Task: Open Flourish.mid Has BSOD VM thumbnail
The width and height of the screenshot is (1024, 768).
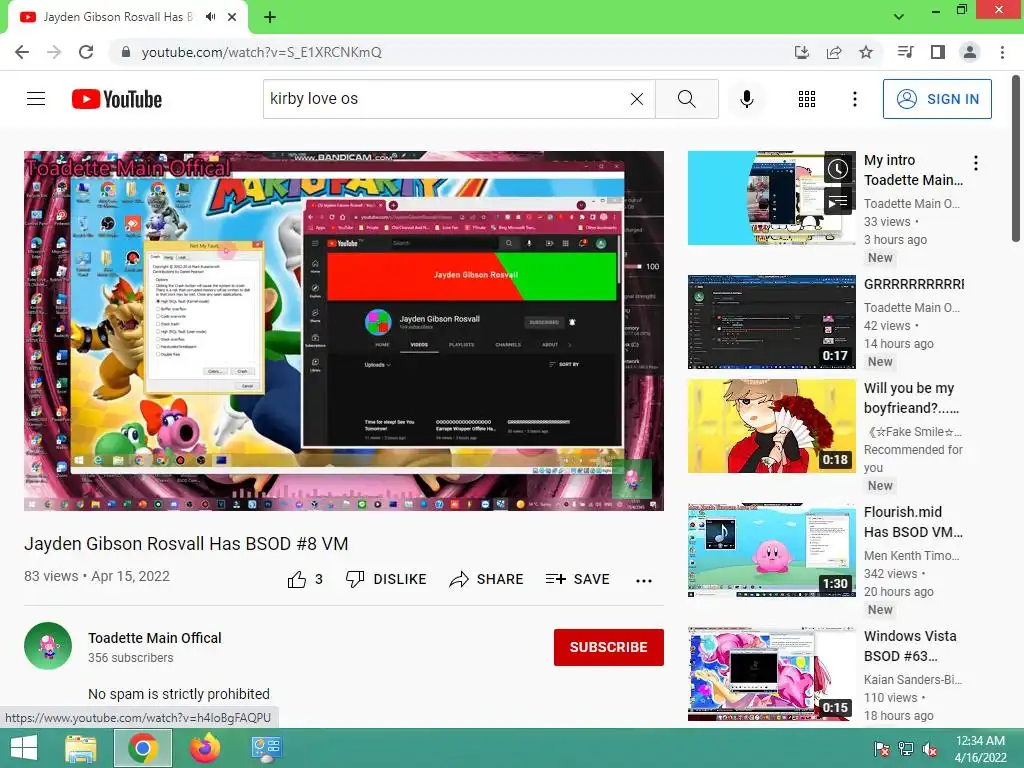Action: [x=771, y=550]
